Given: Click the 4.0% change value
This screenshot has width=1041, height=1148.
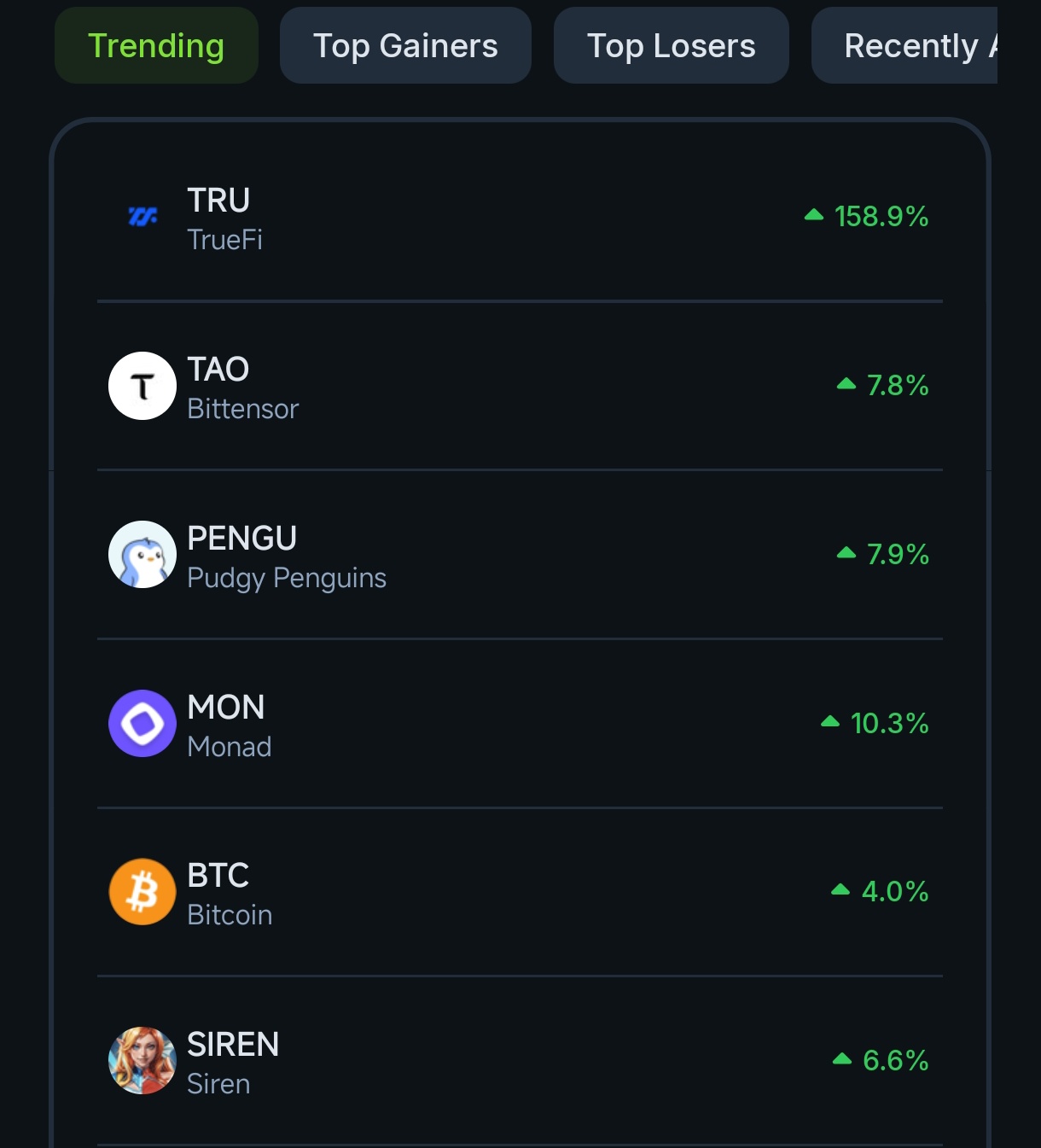Looking at the screenshot, I should (895, 892).
